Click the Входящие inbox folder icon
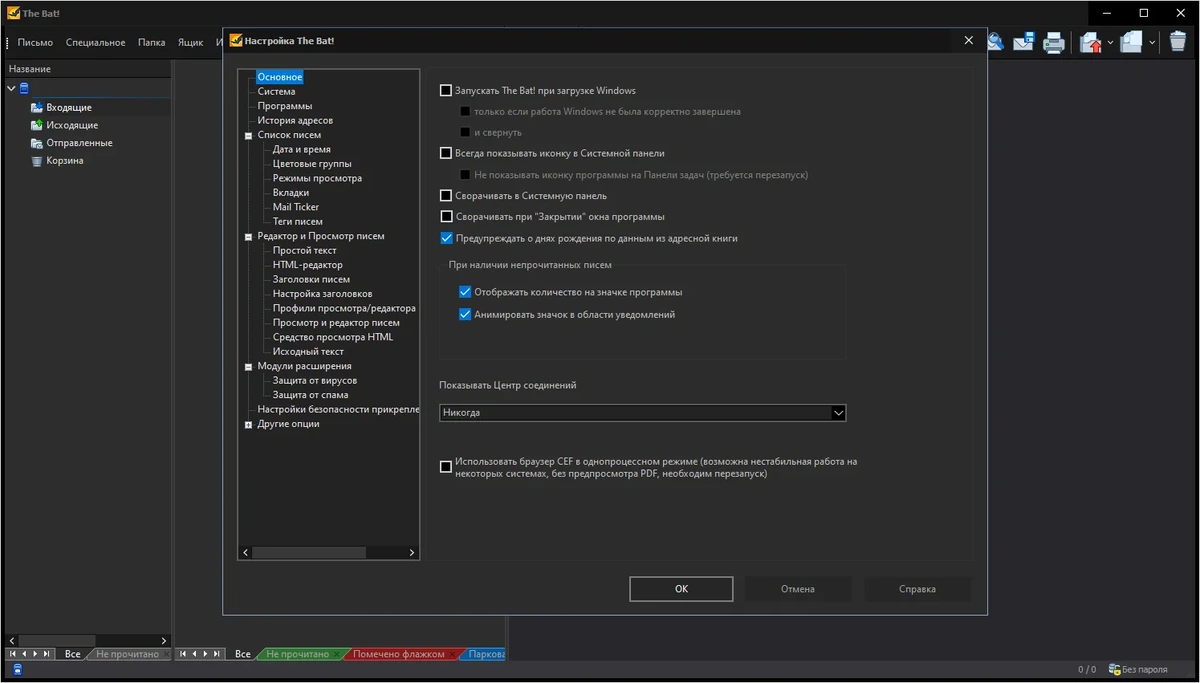 37,107
